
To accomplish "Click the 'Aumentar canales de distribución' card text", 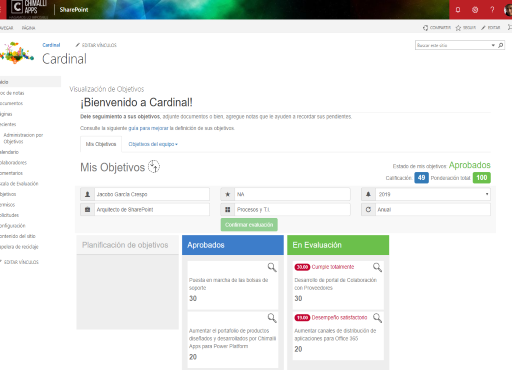I will pyautogui.click(x=335, y=334).
